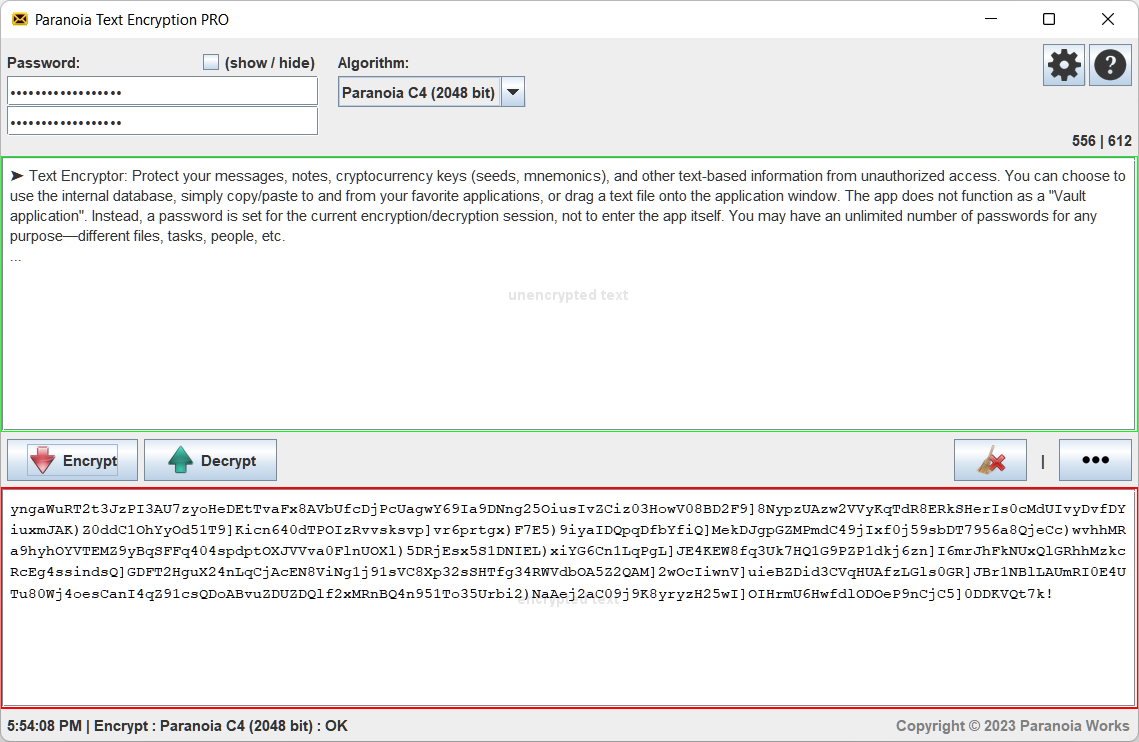Focus the password confirmation field
Image resolution: width=1139 pixels, height=742 pixels.
[162, 120]
